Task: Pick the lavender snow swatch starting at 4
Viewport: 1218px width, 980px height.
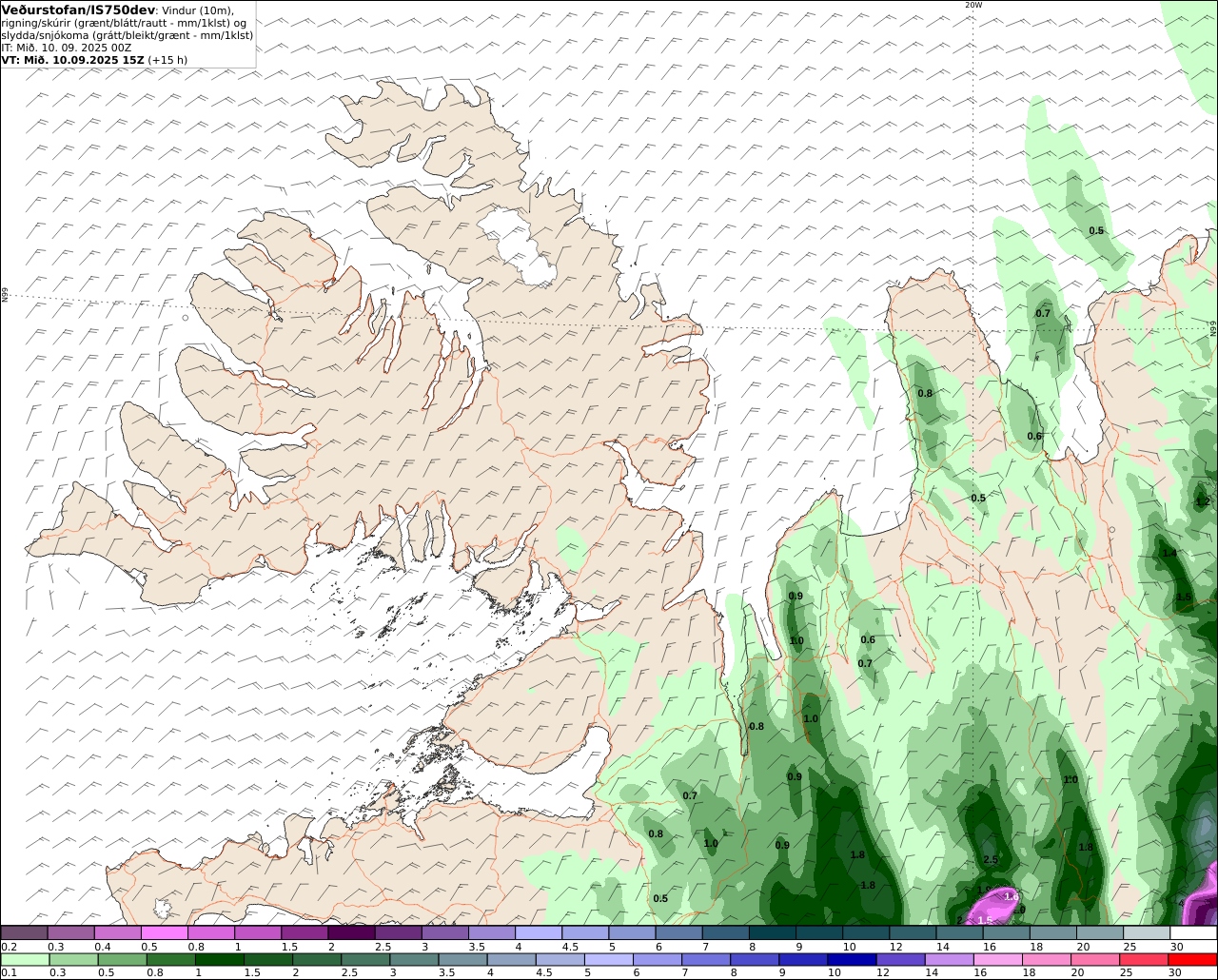Action: click(x=538, y=932)
